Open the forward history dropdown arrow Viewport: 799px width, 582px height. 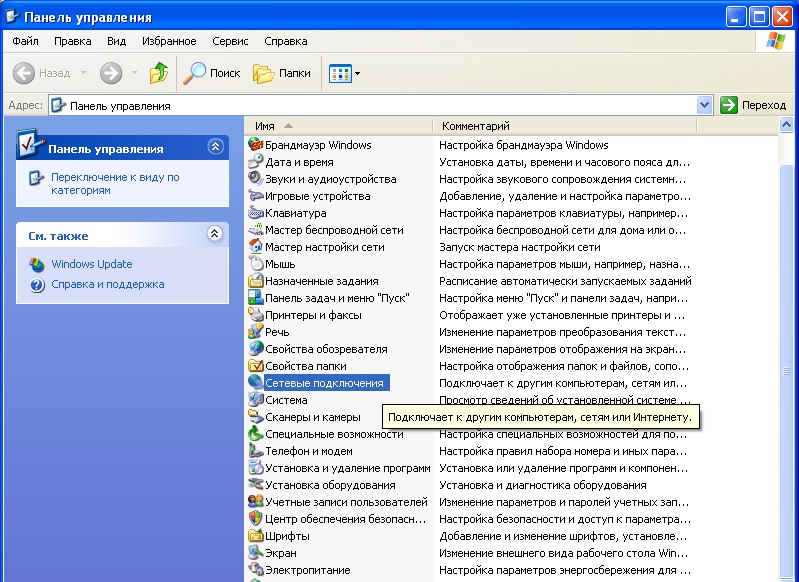point(134,73)
